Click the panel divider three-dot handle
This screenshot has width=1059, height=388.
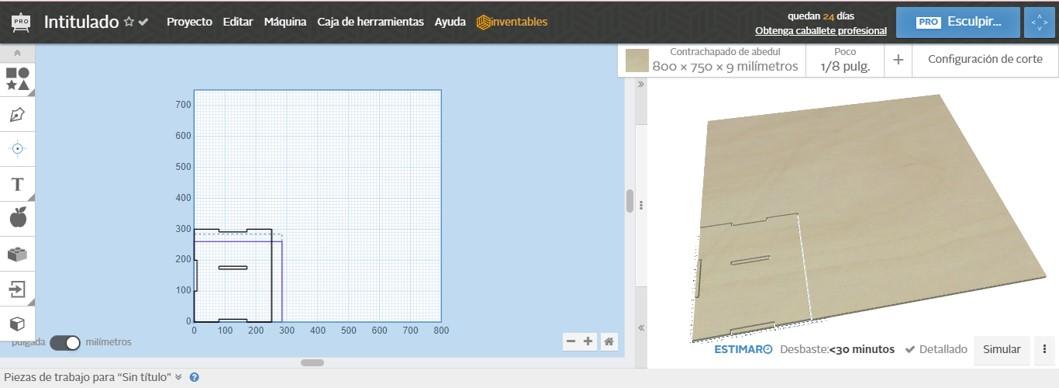640,205
